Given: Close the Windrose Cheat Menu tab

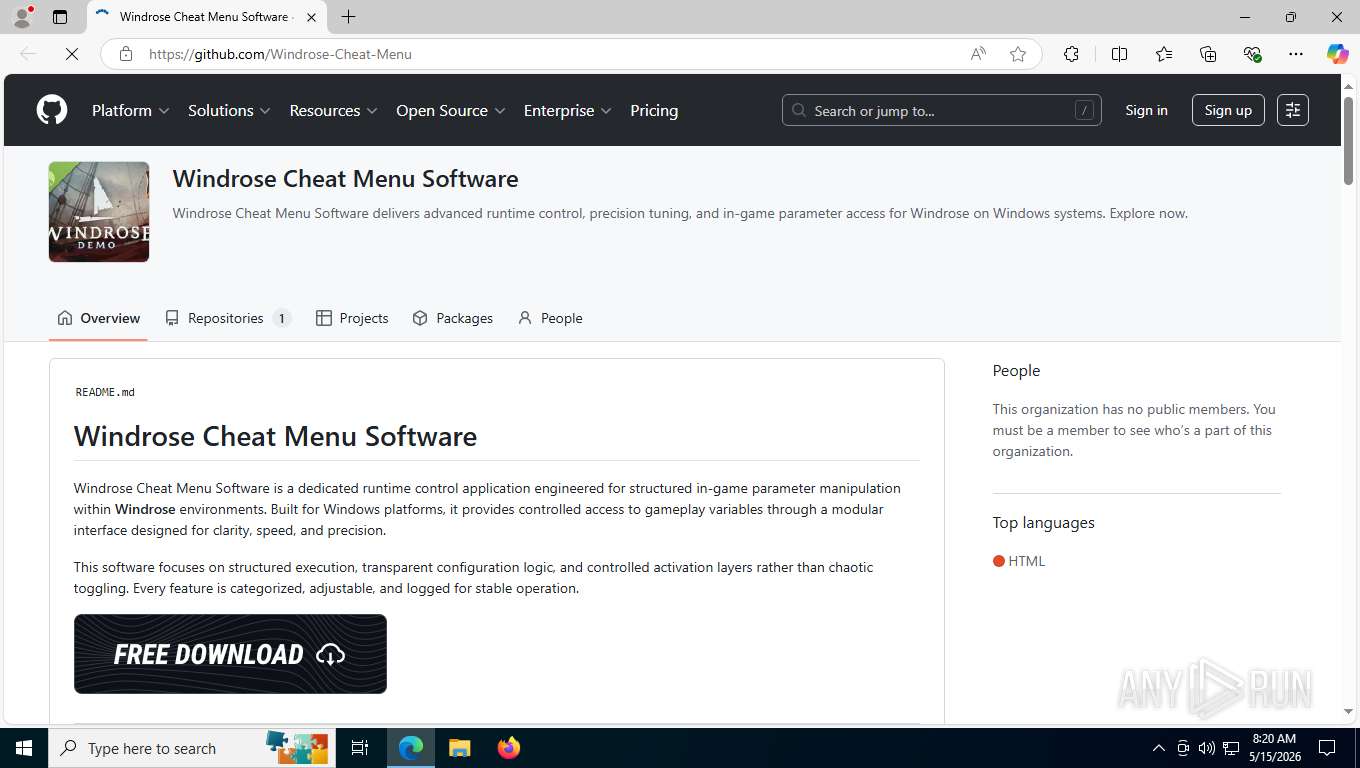Looking at the screenshot, I should point(311,17).
